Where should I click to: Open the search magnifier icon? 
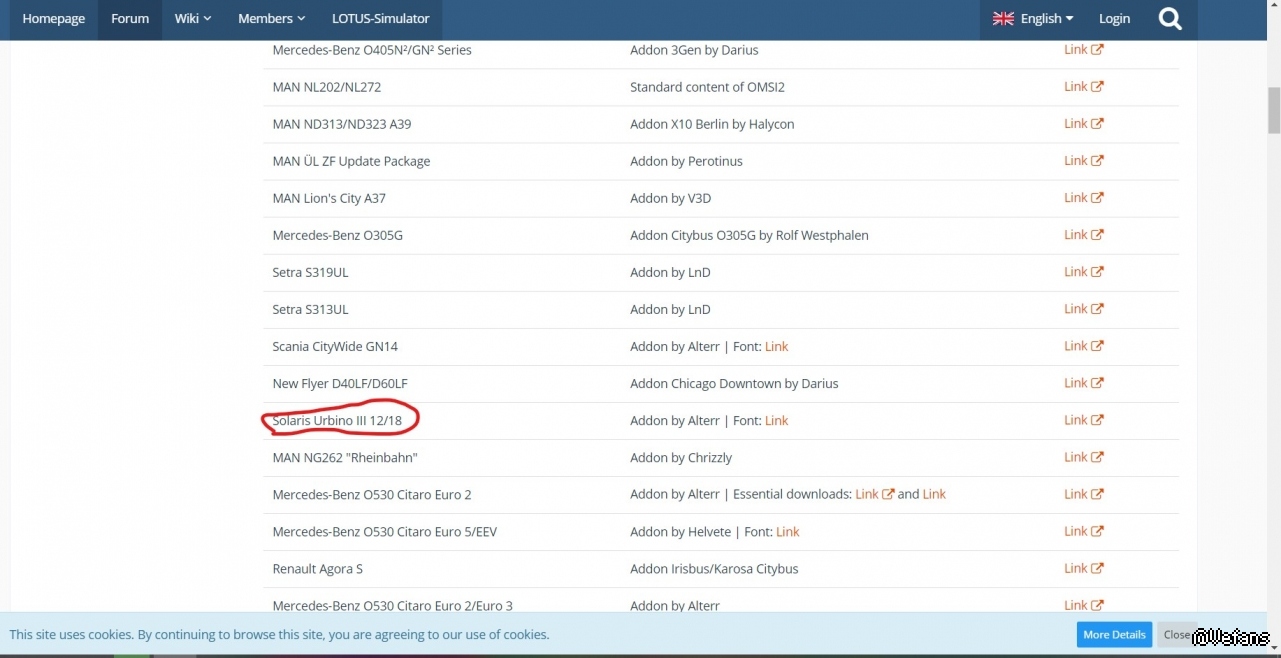click(x=1170, y=19)
